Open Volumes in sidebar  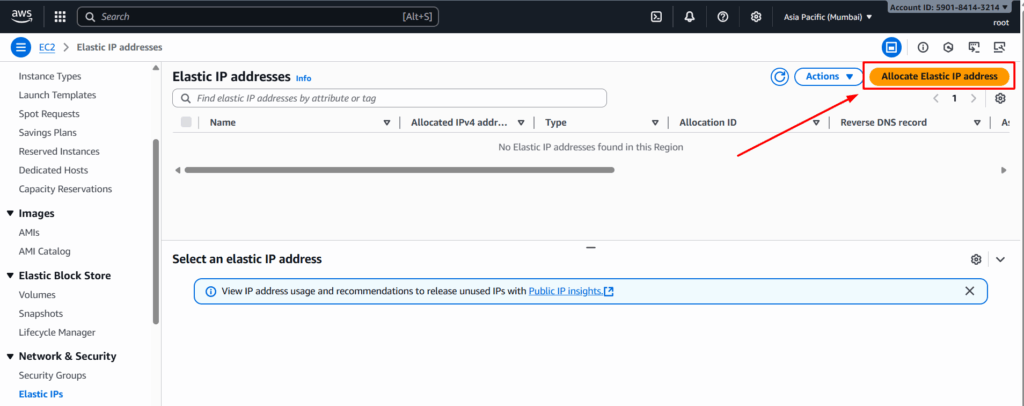[37, 295]
